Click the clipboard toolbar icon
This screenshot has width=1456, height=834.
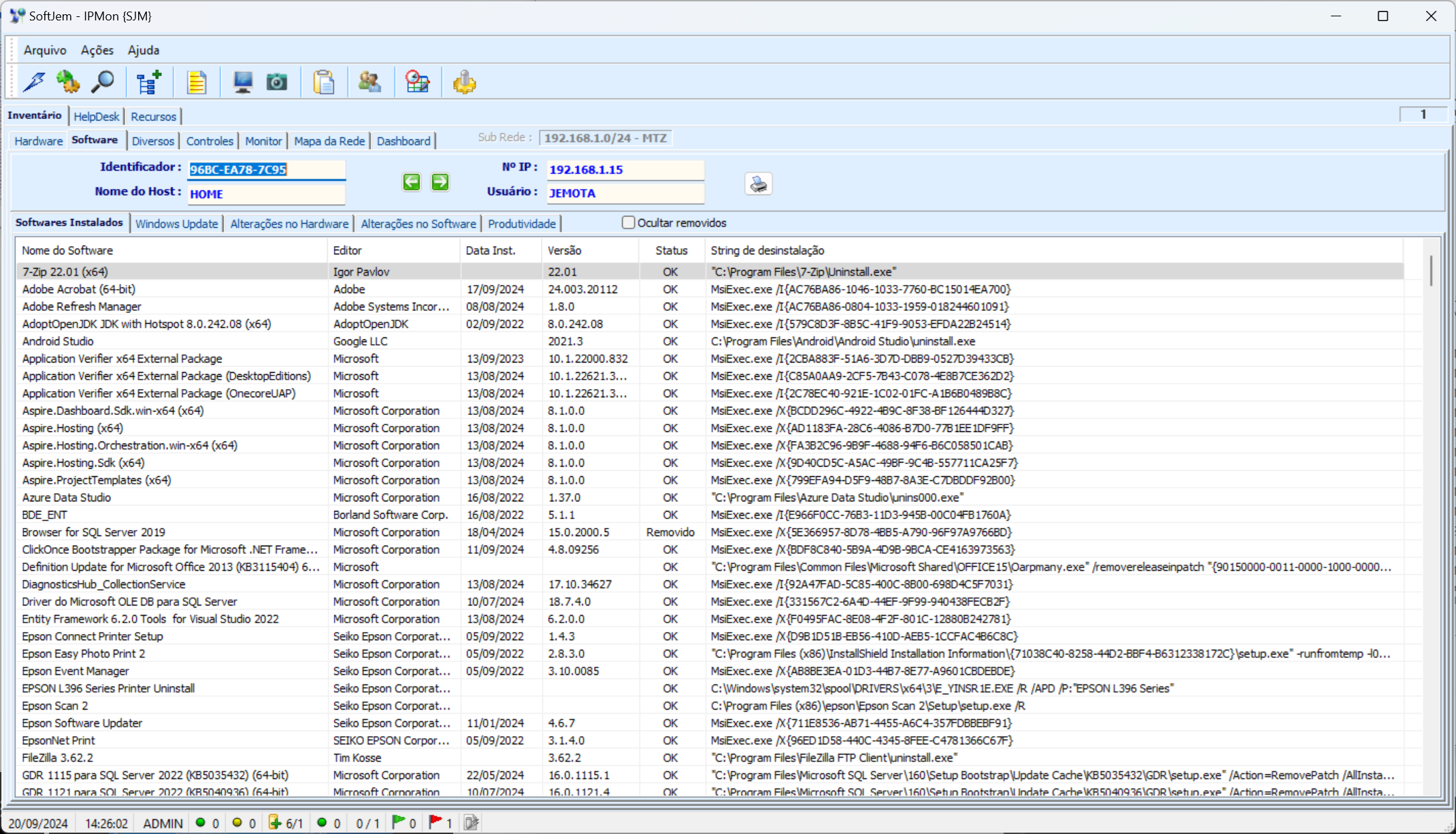pos(324,82)
